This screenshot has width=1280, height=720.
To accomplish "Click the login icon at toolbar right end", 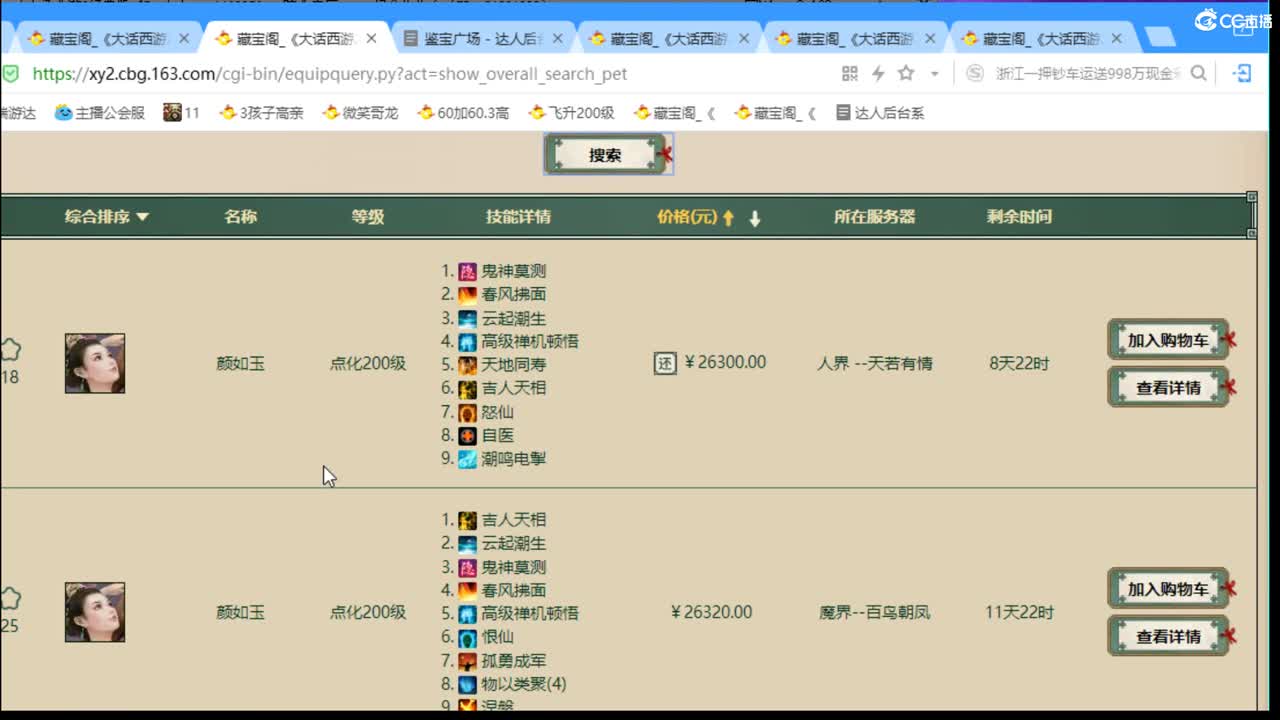I will [1242, 73].
